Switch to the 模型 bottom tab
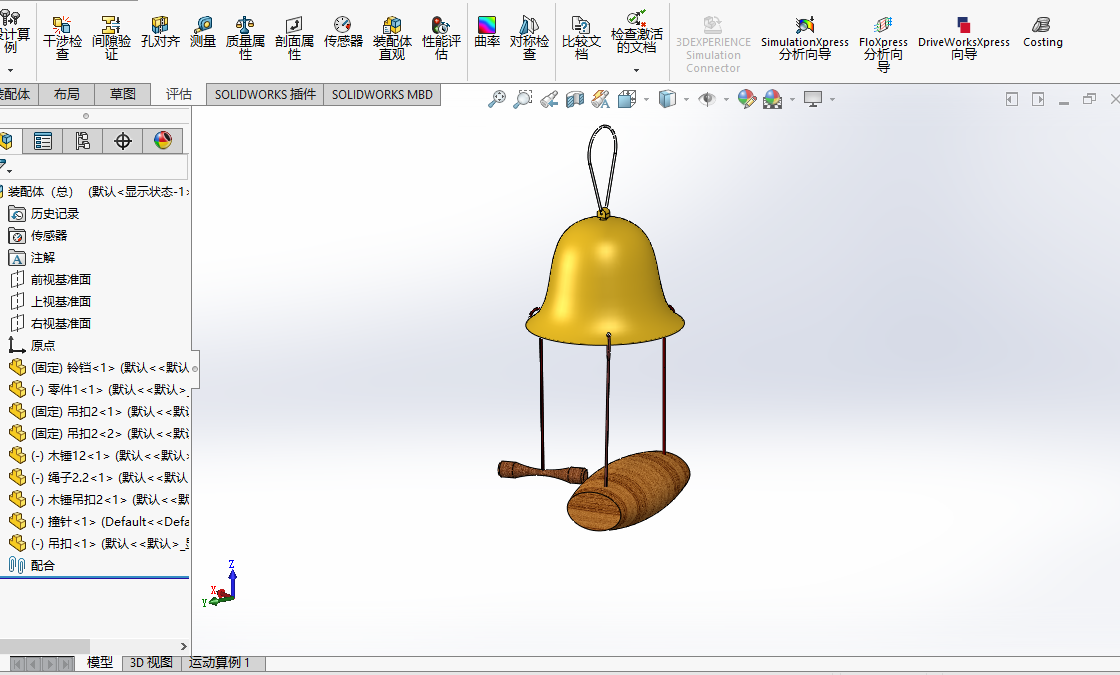This screenshot has height=675, width=1120. (x=99, y=663)
